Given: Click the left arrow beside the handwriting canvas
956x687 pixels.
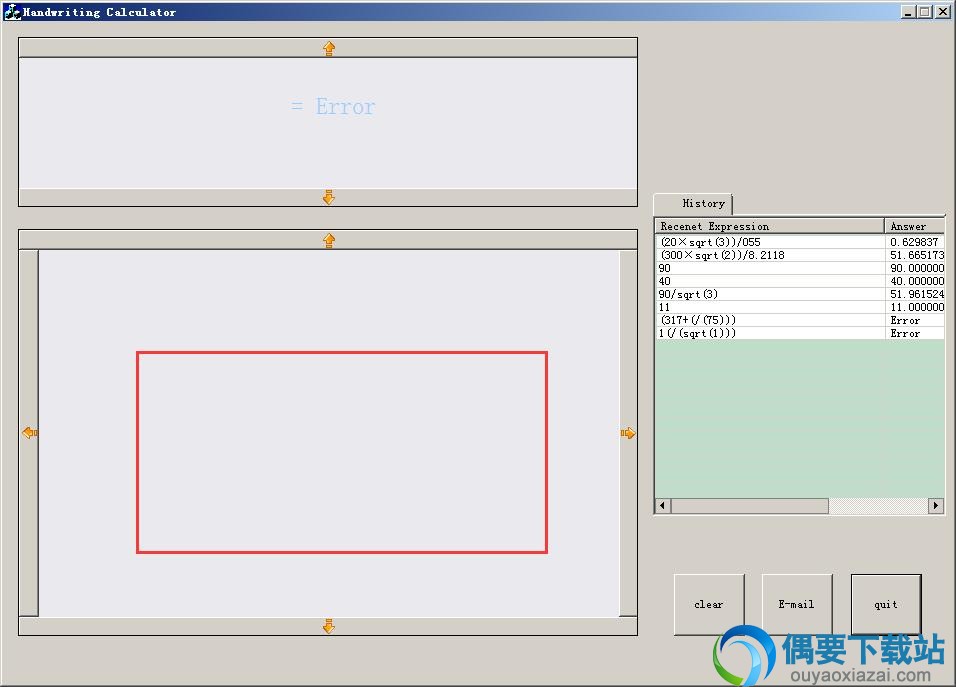Looking at the screenshot, I should [29, 433].
